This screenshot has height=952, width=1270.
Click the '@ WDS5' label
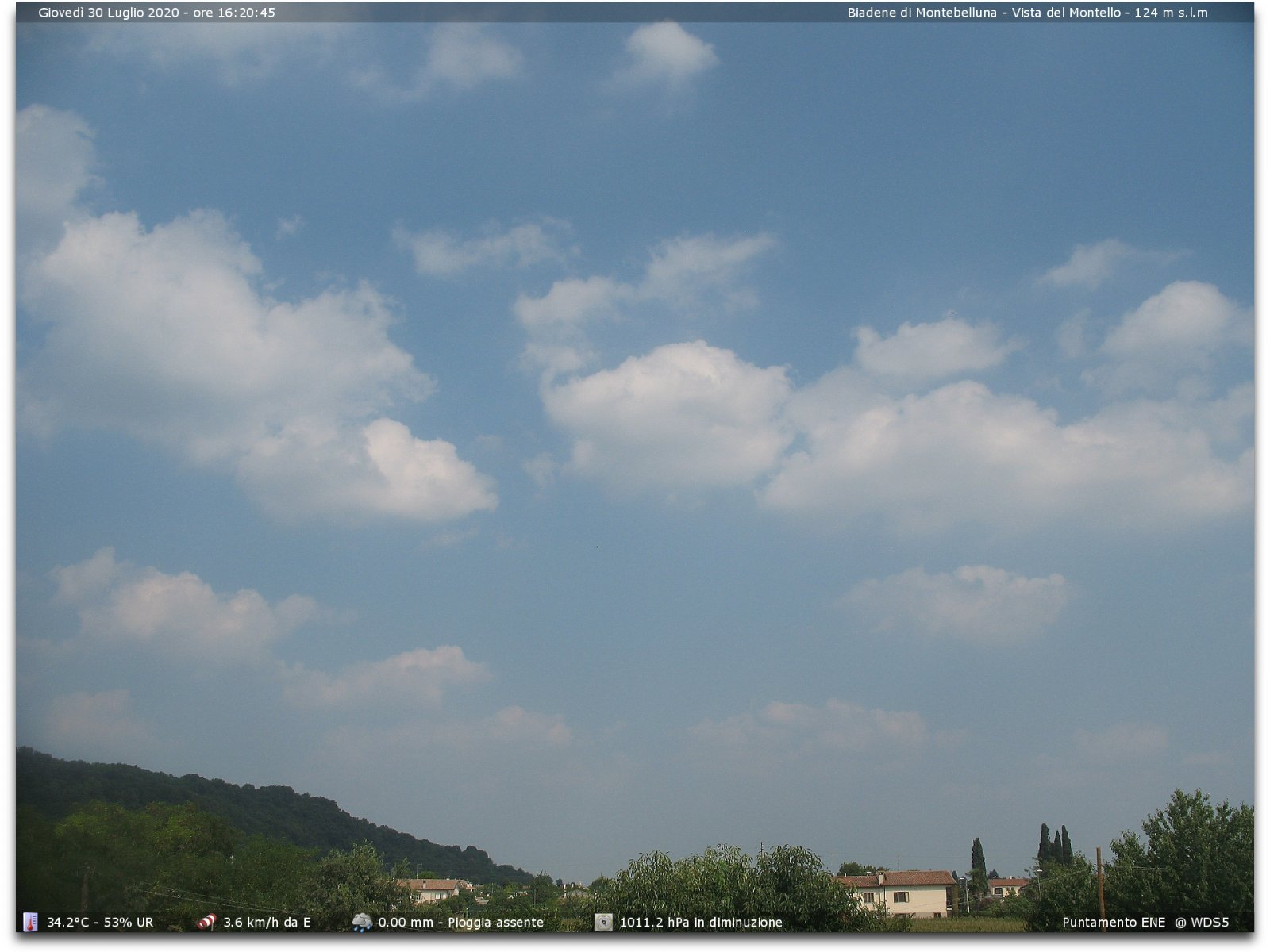tap(1202, 923)
